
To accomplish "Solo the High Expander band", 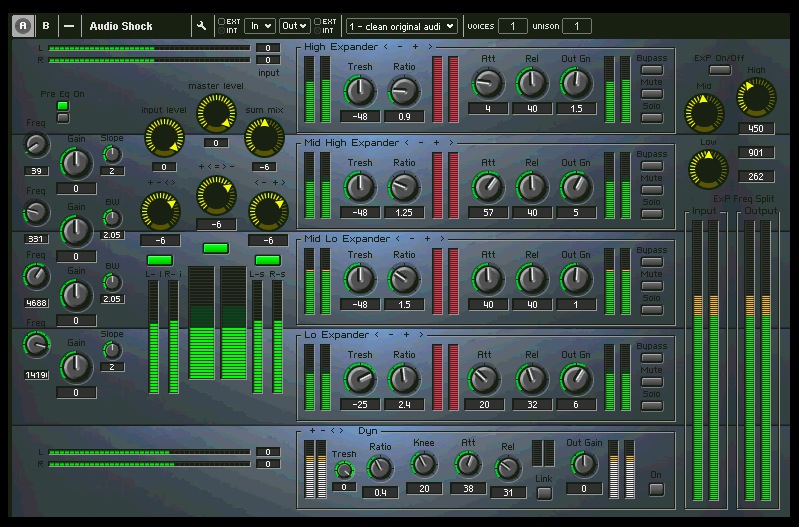I will pos(652,118).
